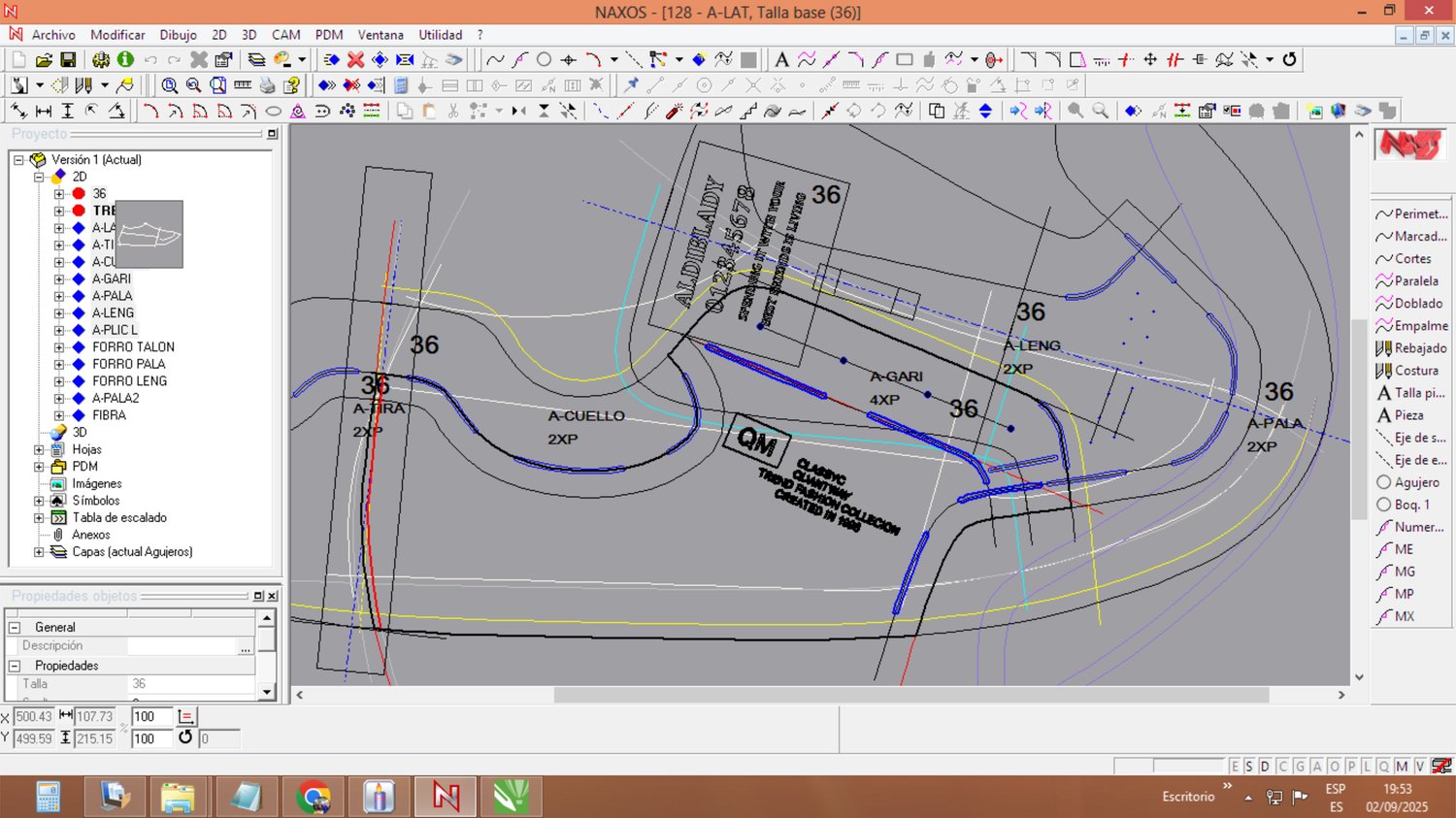Click the red X delete piece icon
This screenshot has height=818, width=1456.
pos(356,60)
